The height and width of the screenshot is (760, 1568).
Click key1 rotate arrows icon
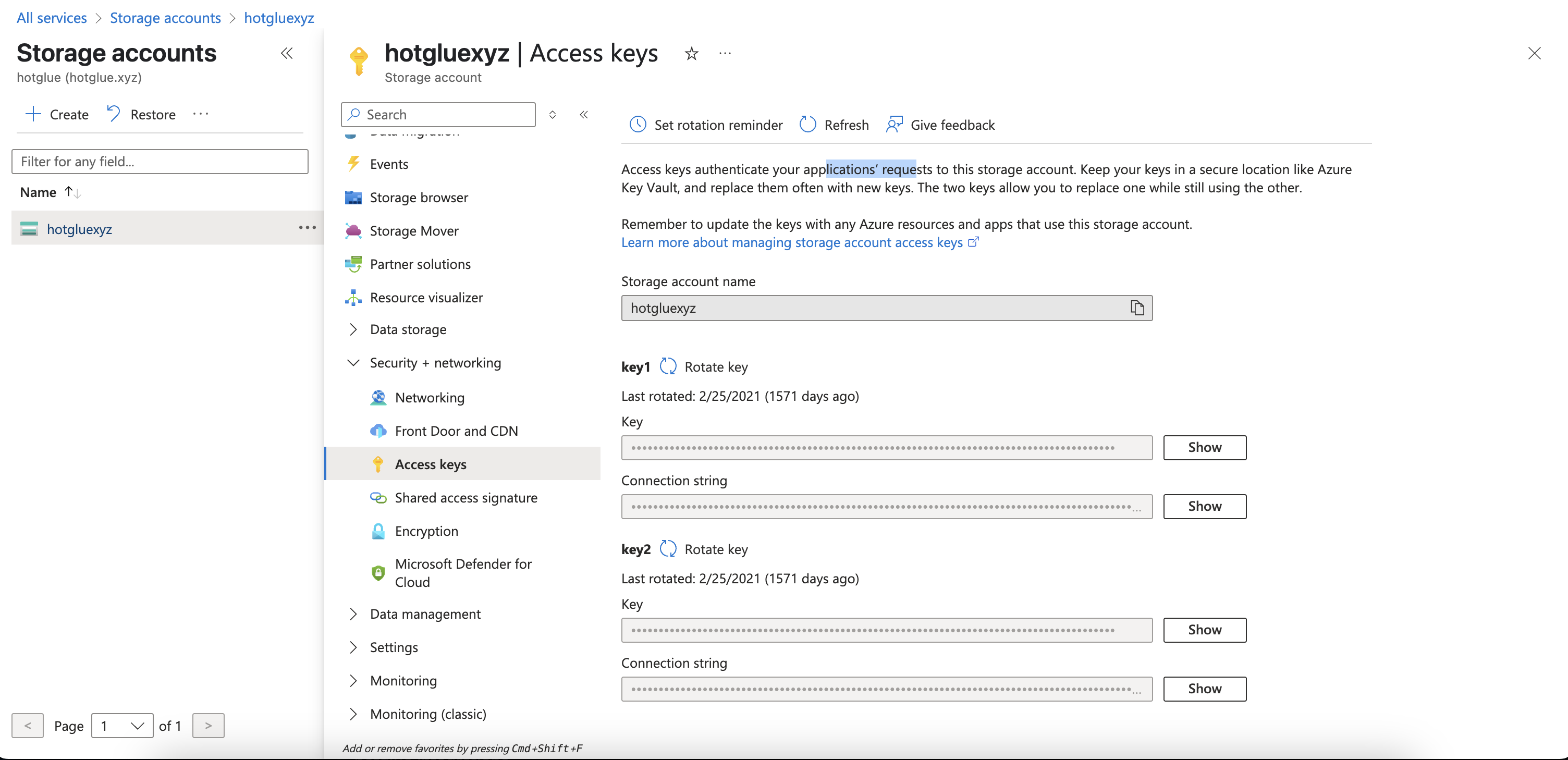(668, 366)
